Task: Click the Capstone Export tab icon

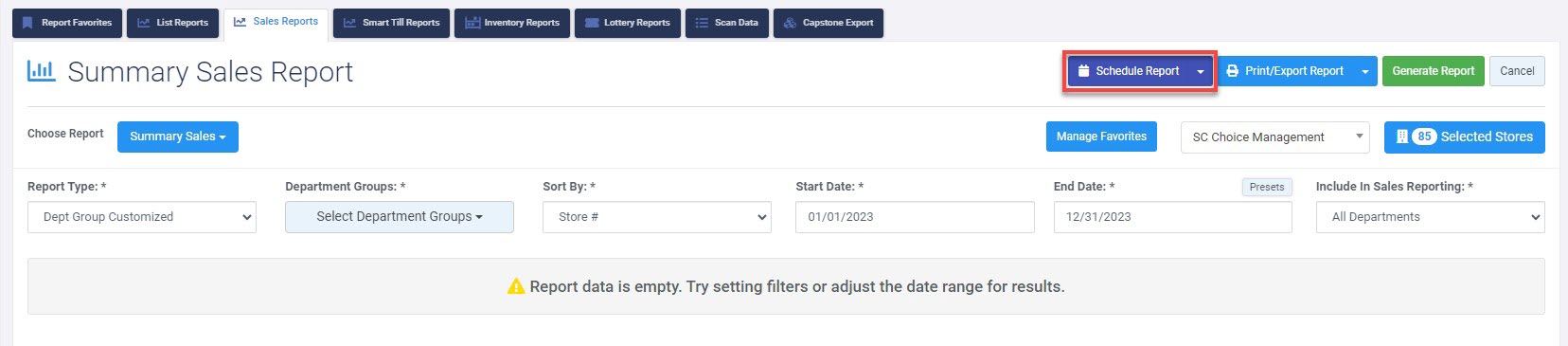Action: click(790, 23)
